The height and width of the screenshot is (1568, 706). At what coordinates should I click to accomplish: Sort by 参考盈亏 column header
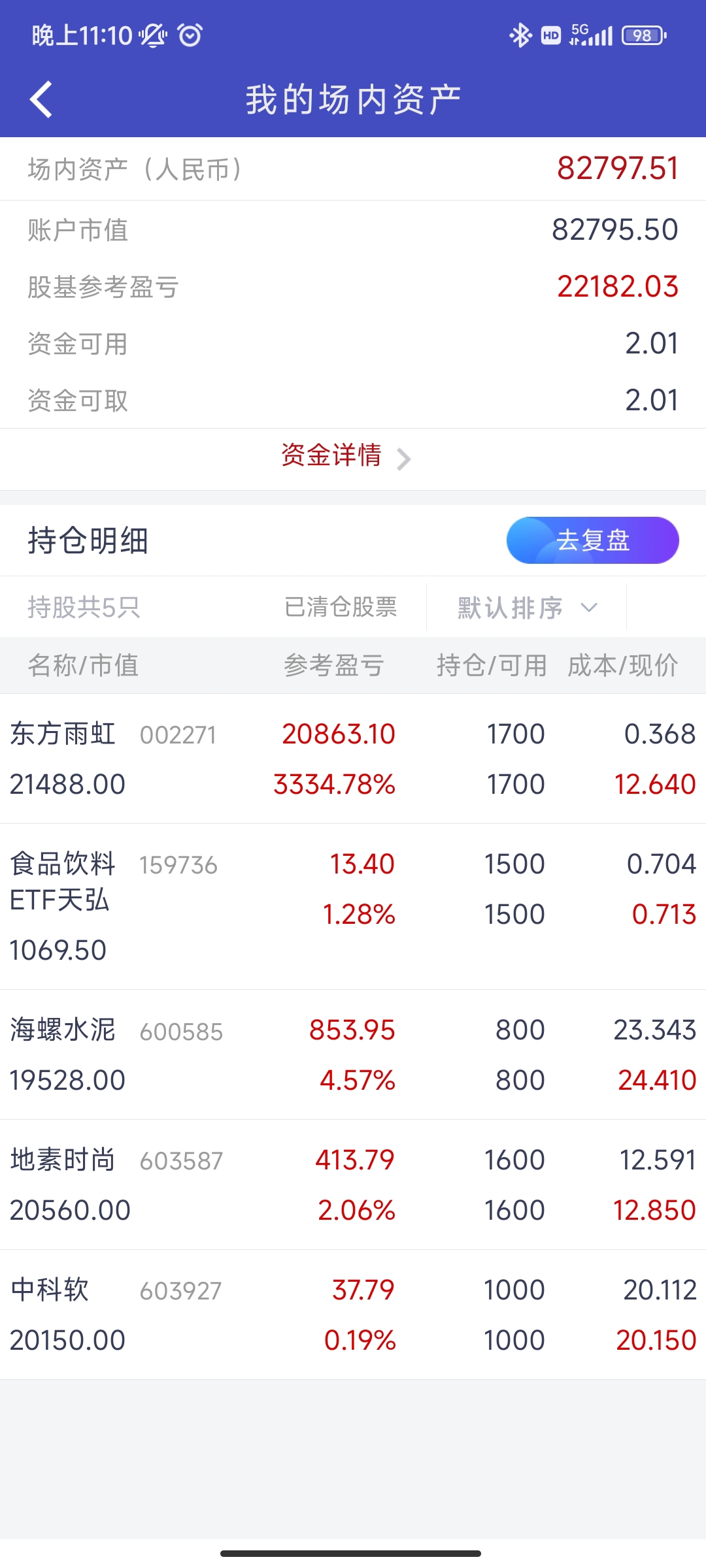[334, 665]
